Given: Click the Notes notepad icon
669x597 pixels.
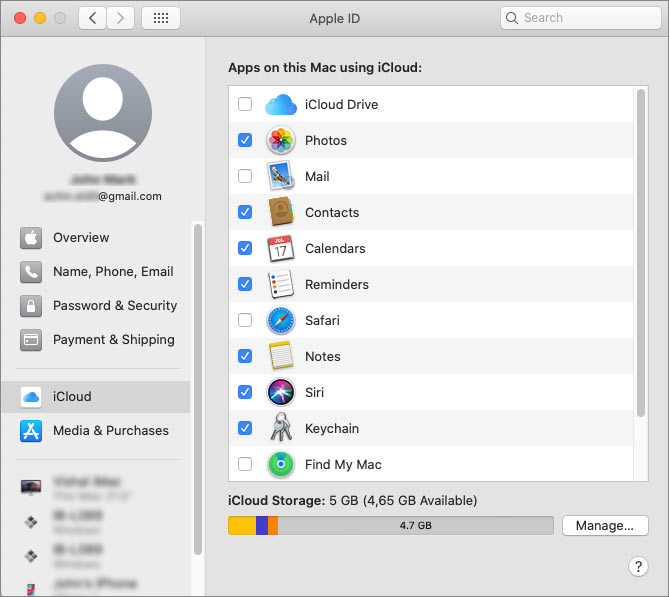Looking at the screenshot, I should tap(281, 356).
